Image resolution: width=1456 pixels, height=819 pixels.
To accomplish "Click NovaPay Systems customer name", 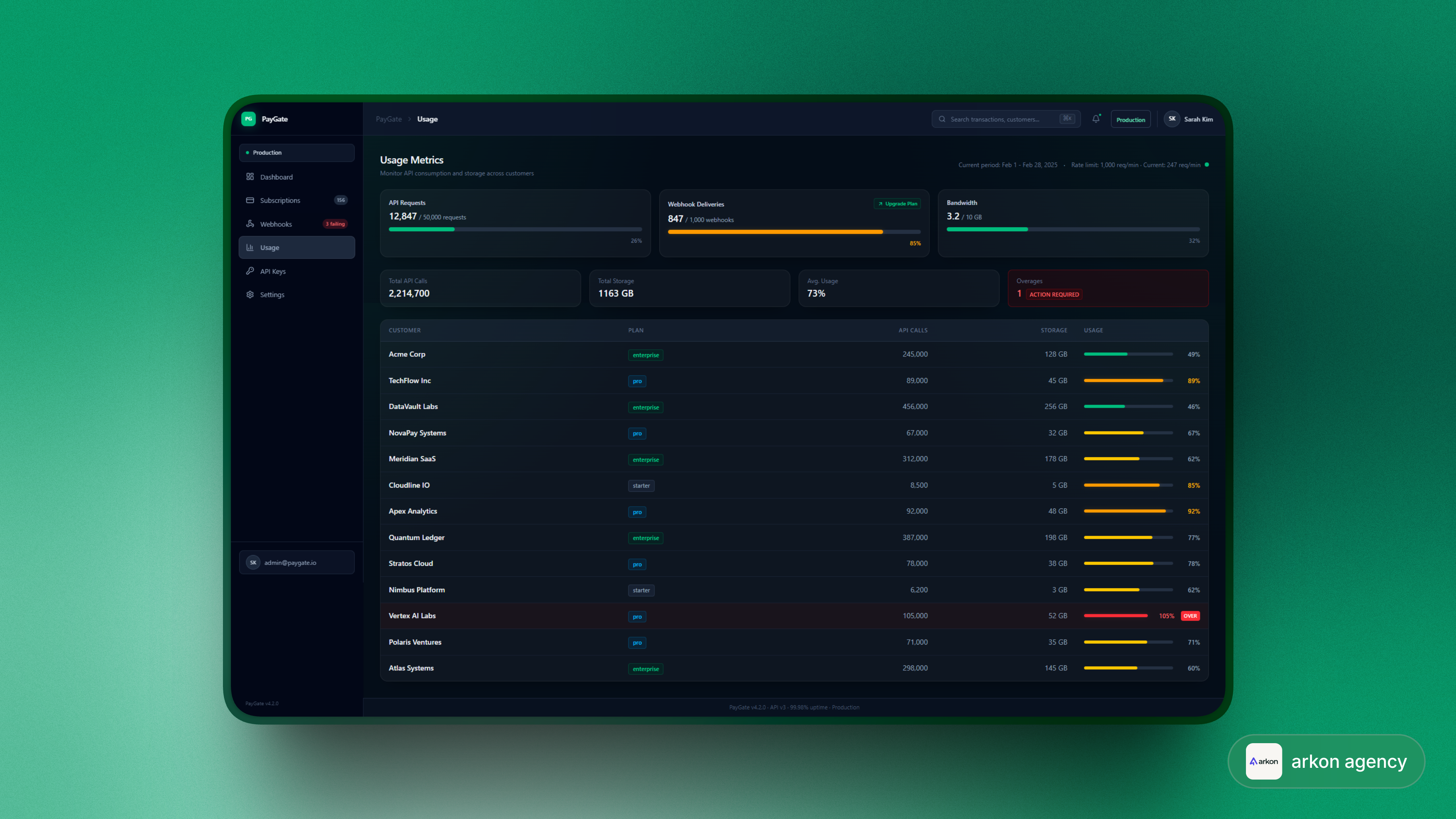I will 418,433.
